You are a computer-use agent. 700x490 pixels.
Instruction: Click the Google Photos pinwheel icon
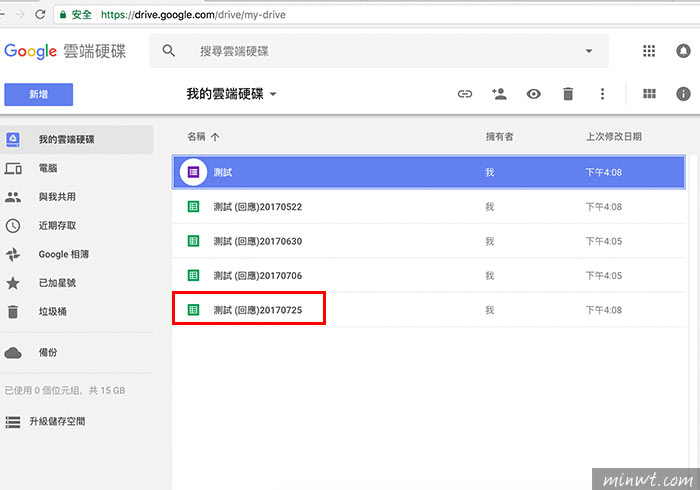coord(13,254)
